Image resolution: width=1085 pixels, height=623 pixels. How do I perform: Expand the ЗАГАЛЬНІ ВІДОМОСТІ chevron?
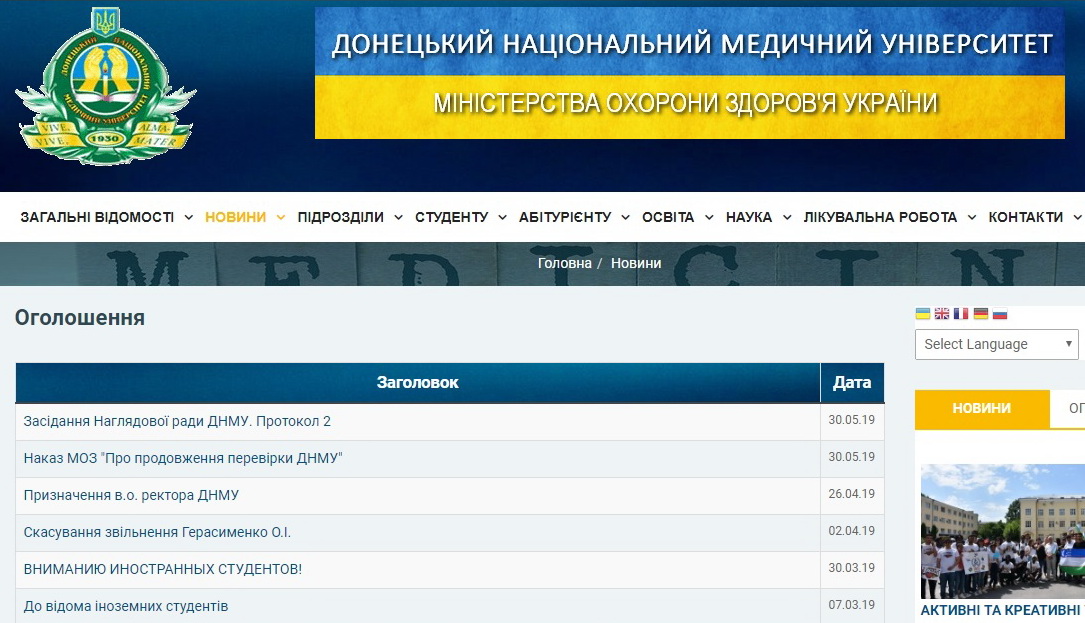point(188,217)
